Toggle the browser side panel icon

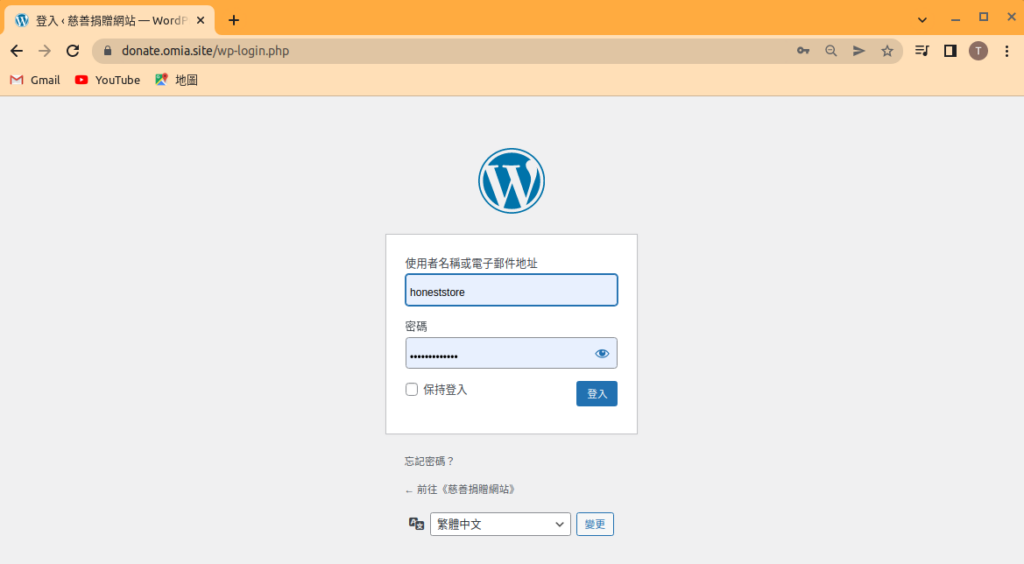point(950,51)
